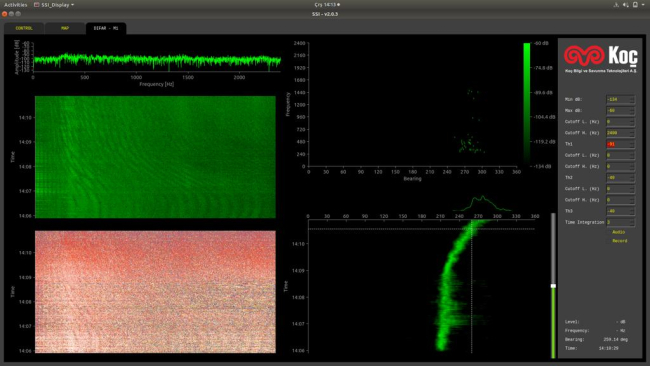Open the network icon in the top bar
The height and width of the screenshot is (366, 650).
coord(616,5)
